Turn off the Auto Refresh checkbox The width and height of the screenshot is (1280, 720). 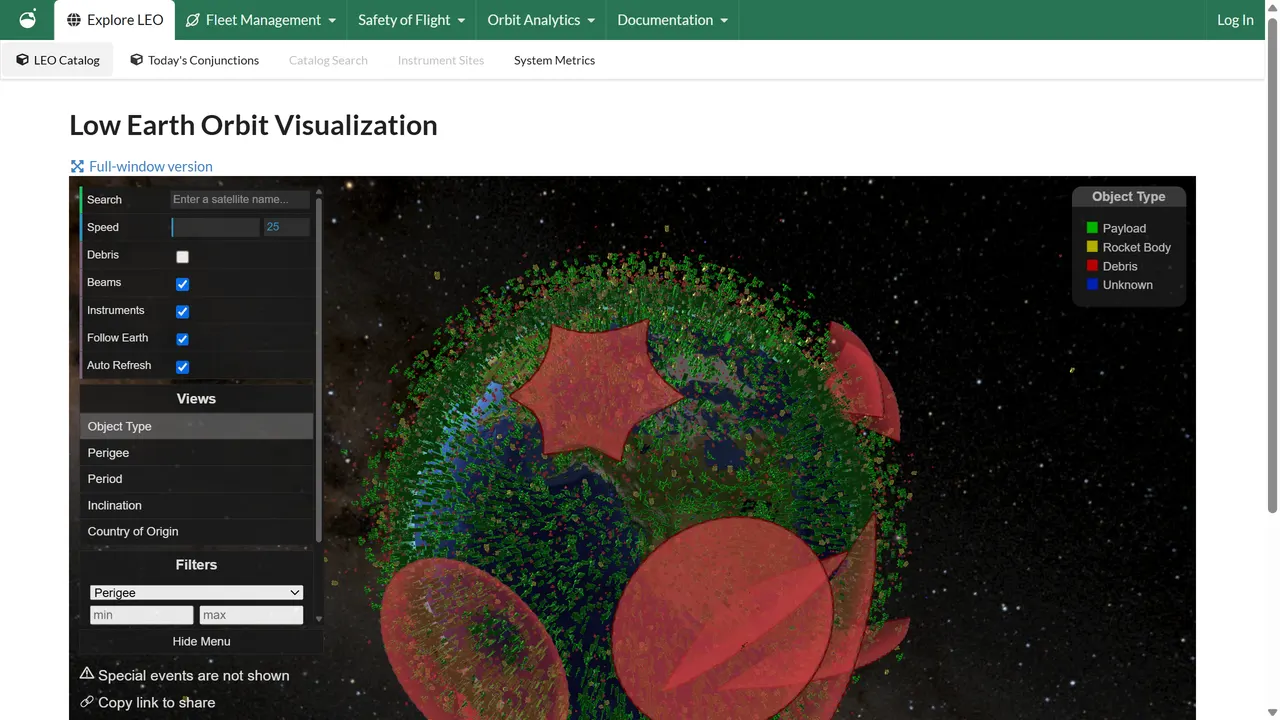182,367
